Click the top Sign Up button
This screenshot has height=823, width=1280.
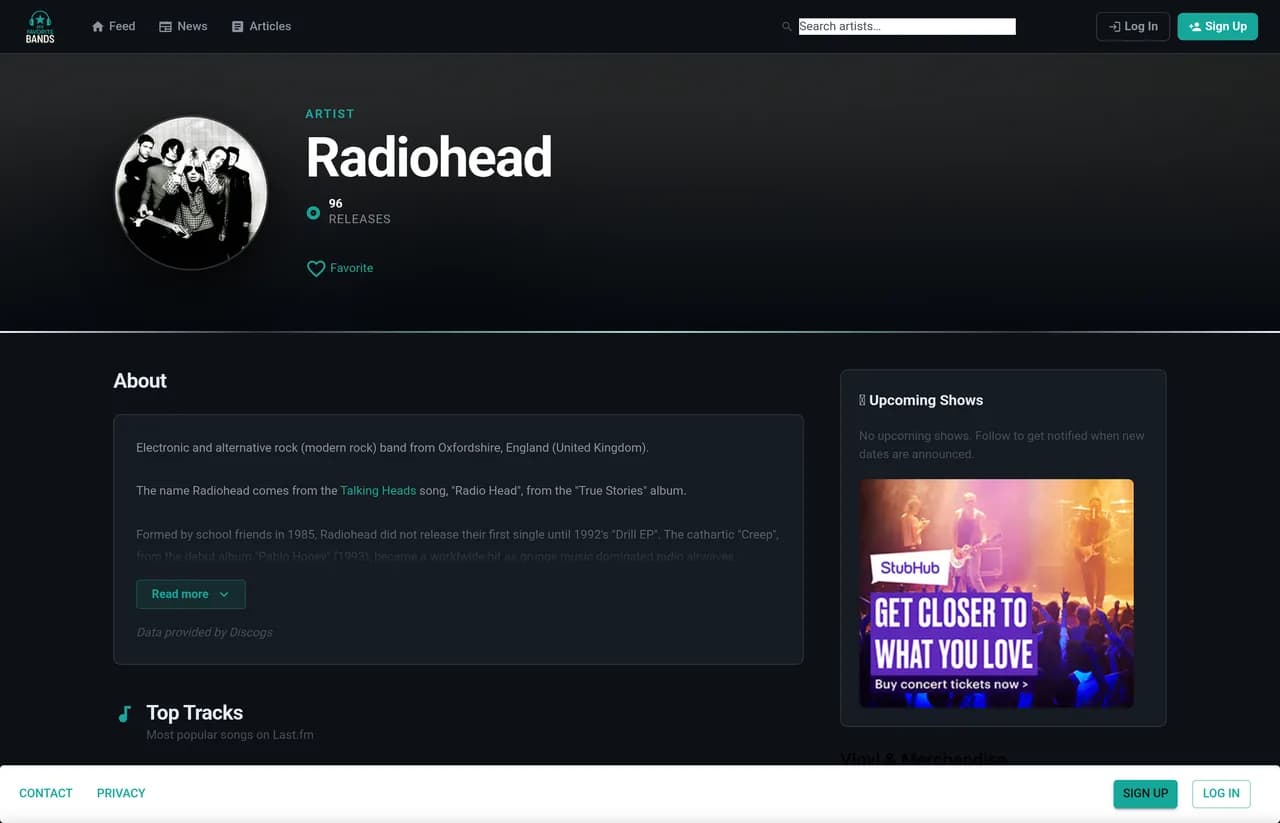coord(1217,27)
